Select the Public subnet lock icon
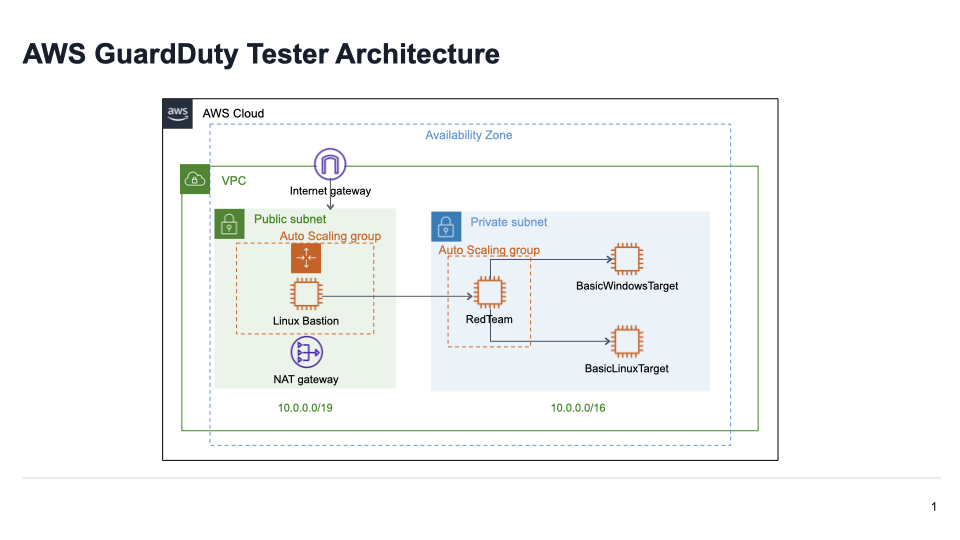 pos(230,224)
